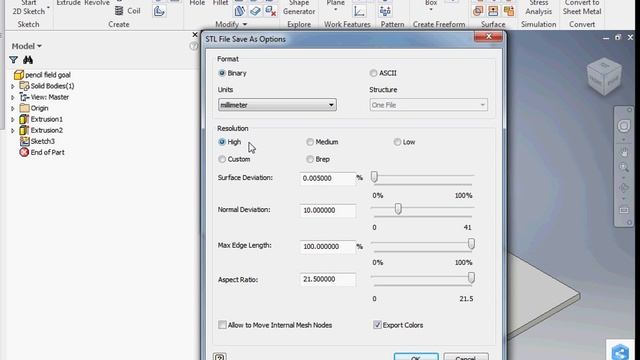Click the pencil field goal part icon
This screenshot has width=640, height=360.
(18, 75)
